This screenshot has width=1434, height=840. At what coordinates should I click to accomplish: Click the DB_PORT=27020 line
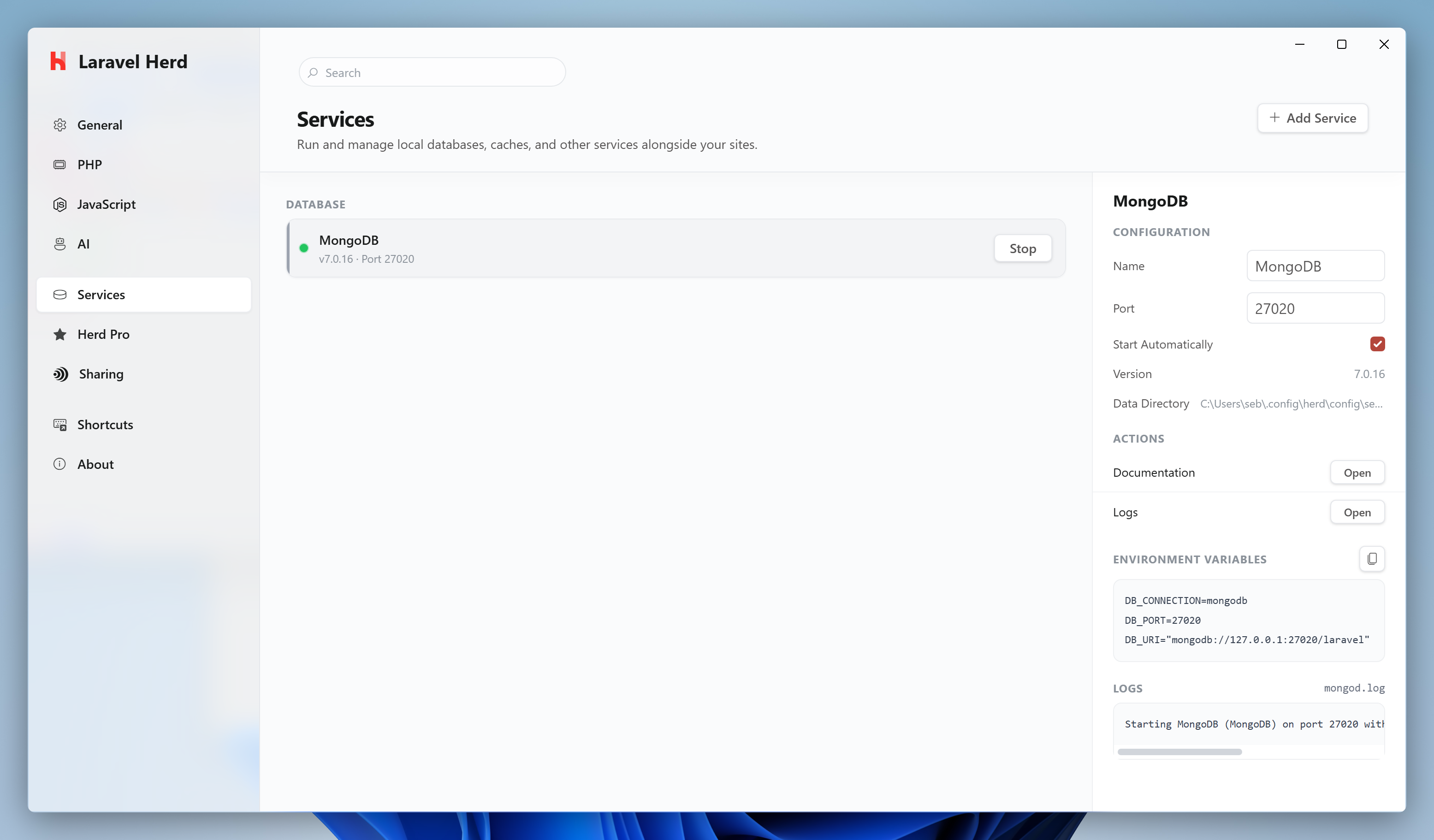[1162, 621]
